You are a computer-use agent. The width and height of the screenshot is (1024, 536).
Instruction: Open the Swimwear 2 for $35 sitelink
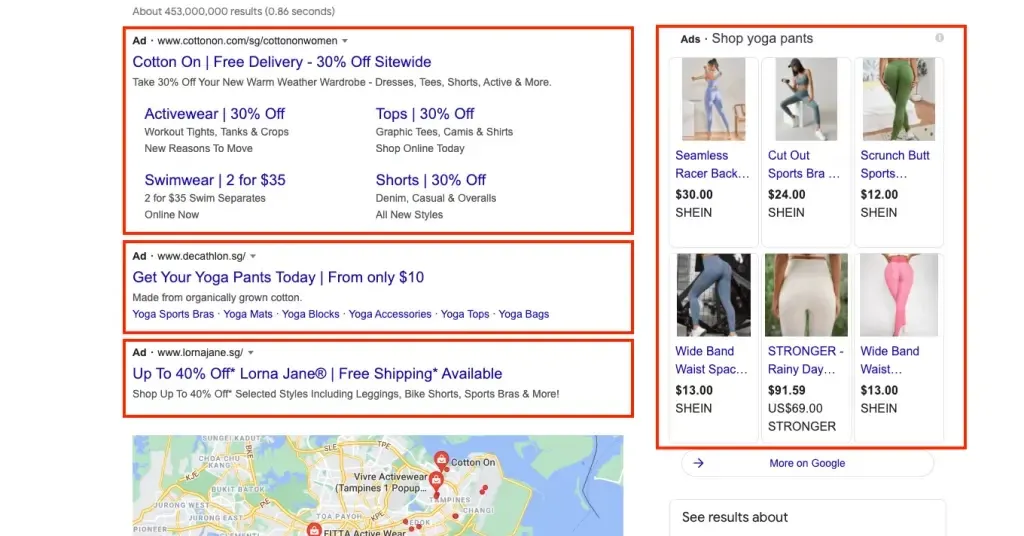[x=215, y=180]
